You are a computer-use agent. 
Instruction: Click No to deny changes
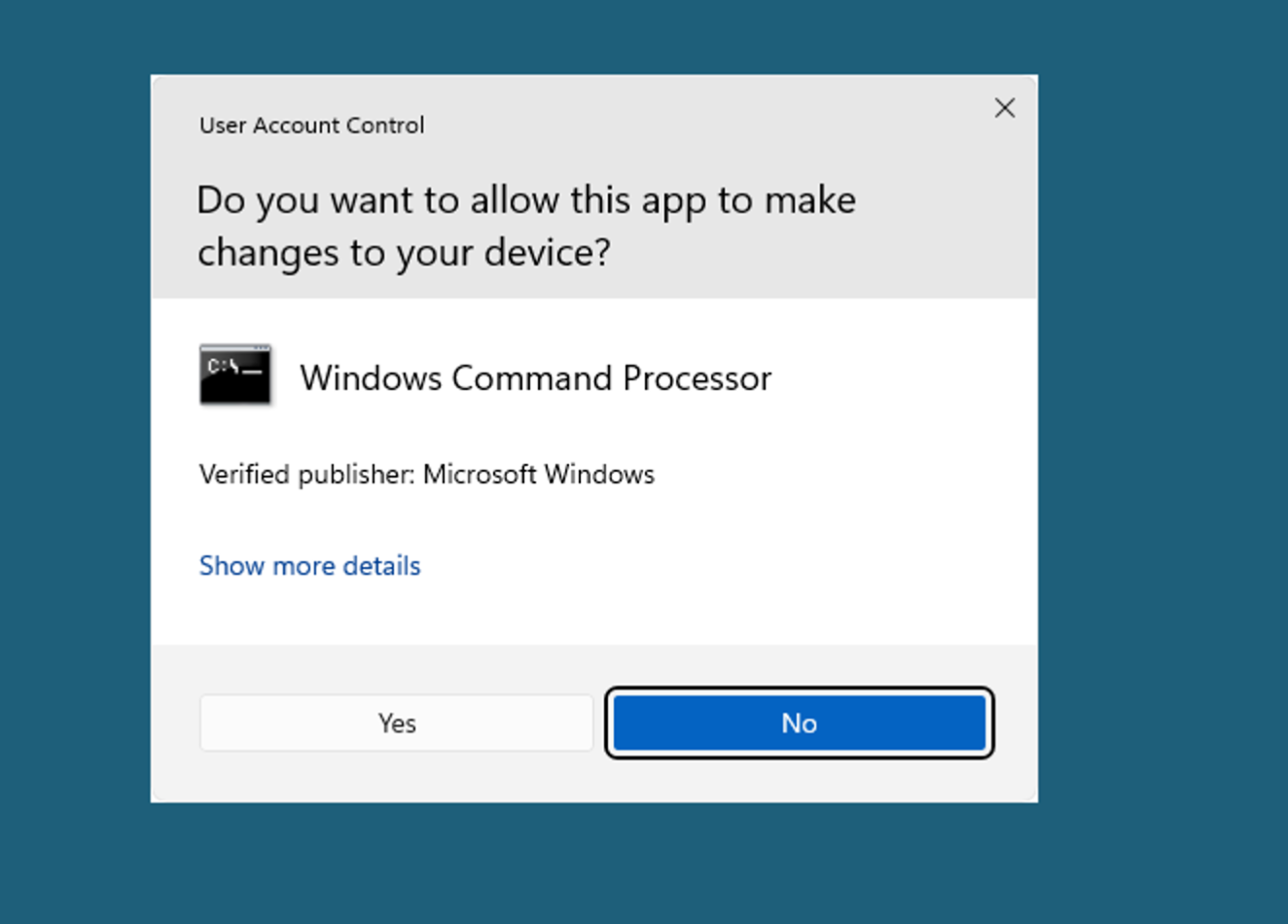pos(799,723)
